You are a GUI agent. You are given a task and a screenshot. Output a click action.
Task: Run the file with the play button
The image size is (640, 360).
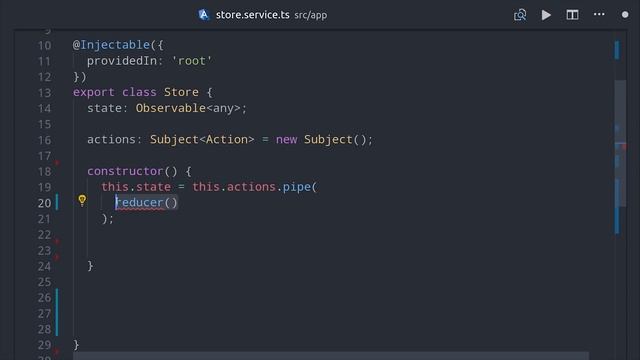(x=546, y=15)
